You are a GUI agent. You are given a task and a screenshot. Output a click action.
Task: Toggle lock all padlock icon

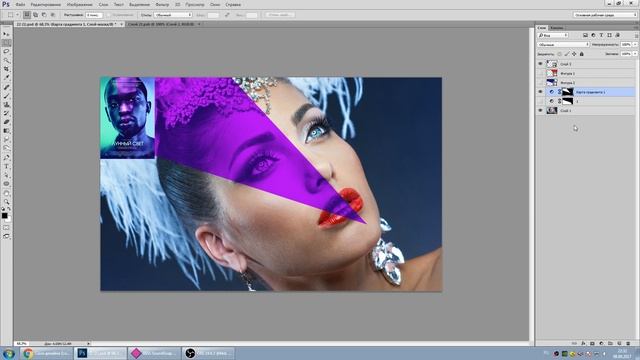[582, 54]
